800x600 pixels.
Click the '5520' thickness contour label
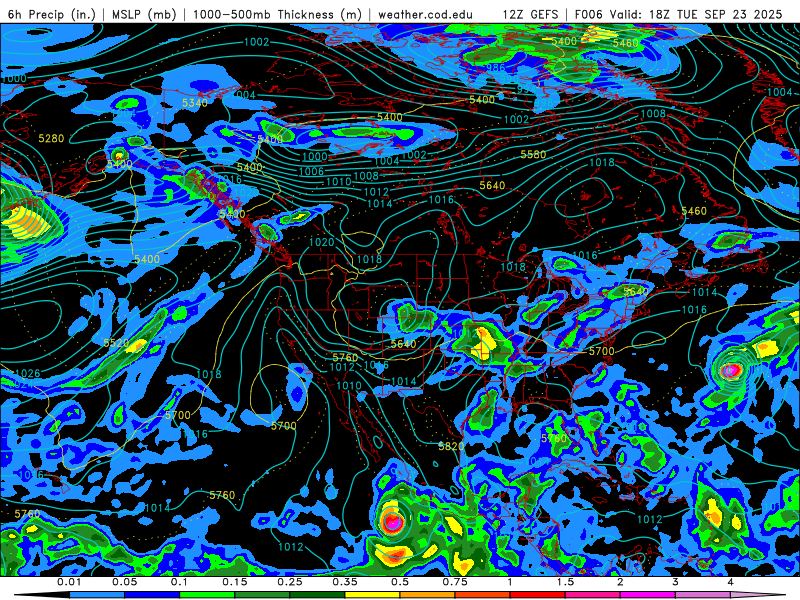click(116, 343)
